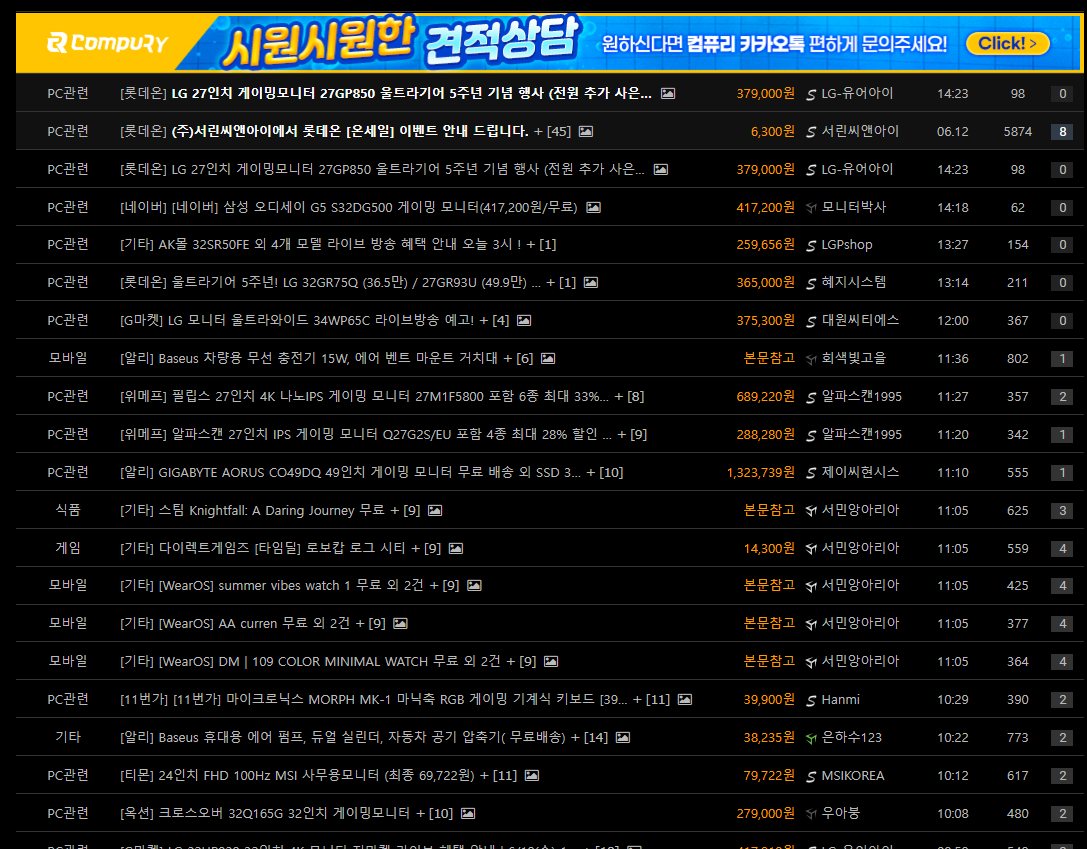The height and width of the screenshot is (849, 1087).
Task: Select the 식품 category label
Action: coord(68,510)
